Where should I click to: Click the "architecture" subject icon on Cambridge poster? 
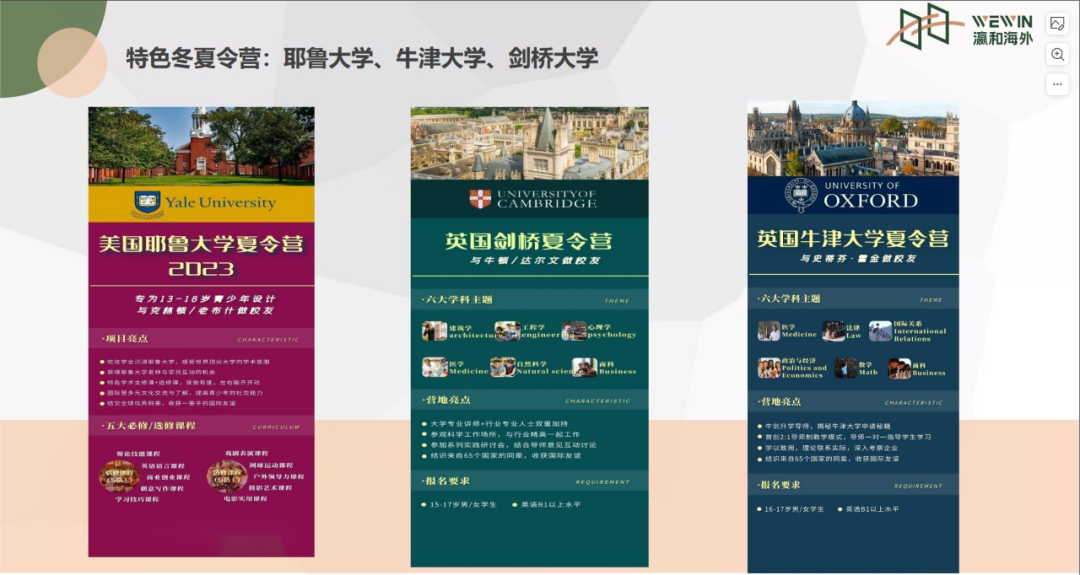pos(435,331)
